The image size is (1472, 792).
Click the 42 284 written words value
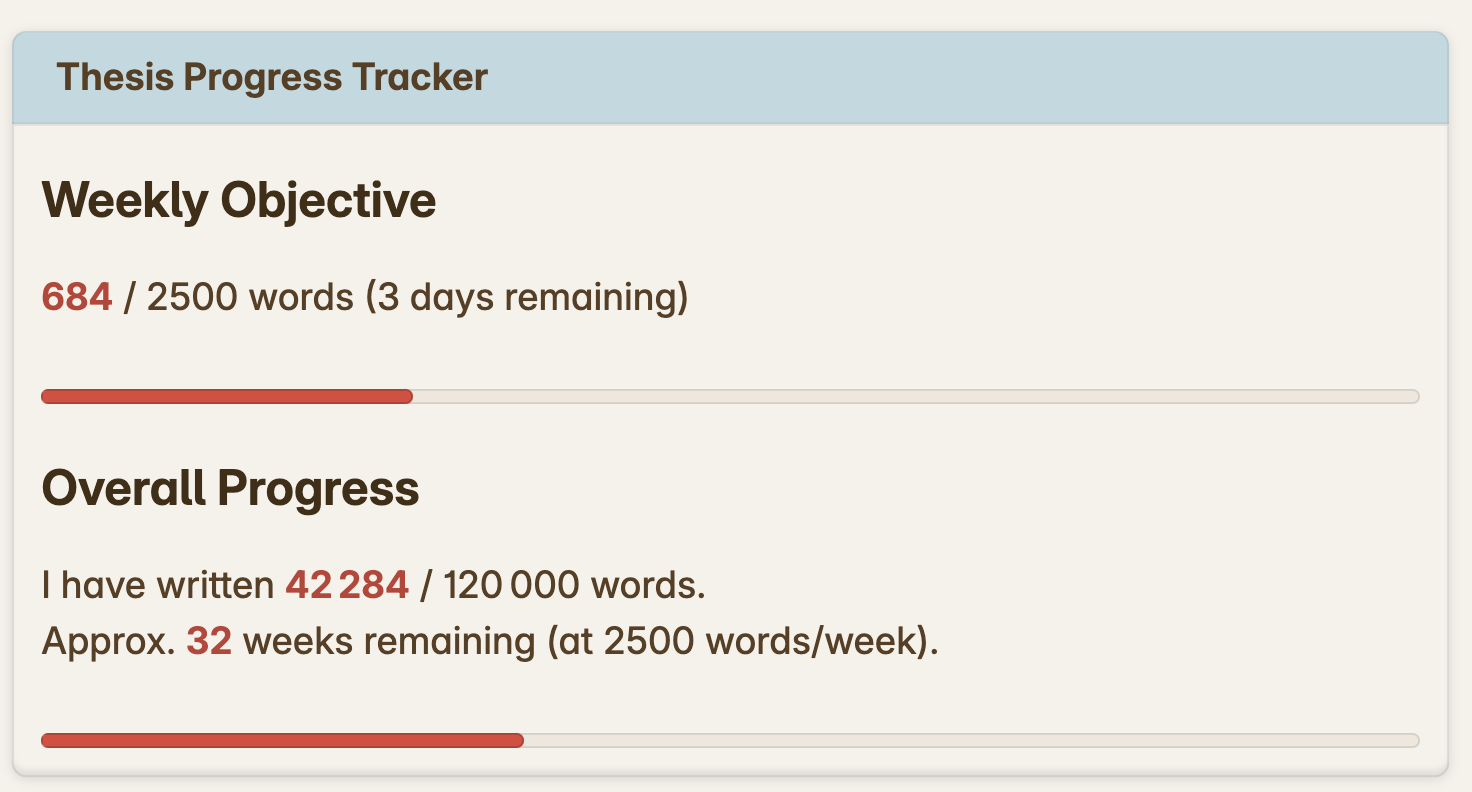[x=347, y=584]
